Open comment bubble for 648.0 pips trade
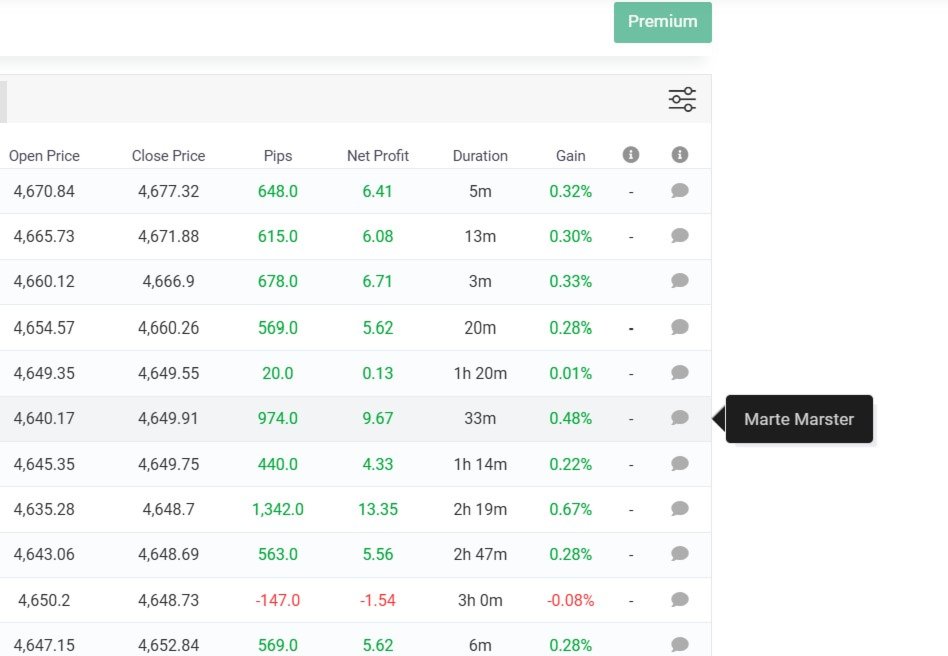 tap(680, 191)
